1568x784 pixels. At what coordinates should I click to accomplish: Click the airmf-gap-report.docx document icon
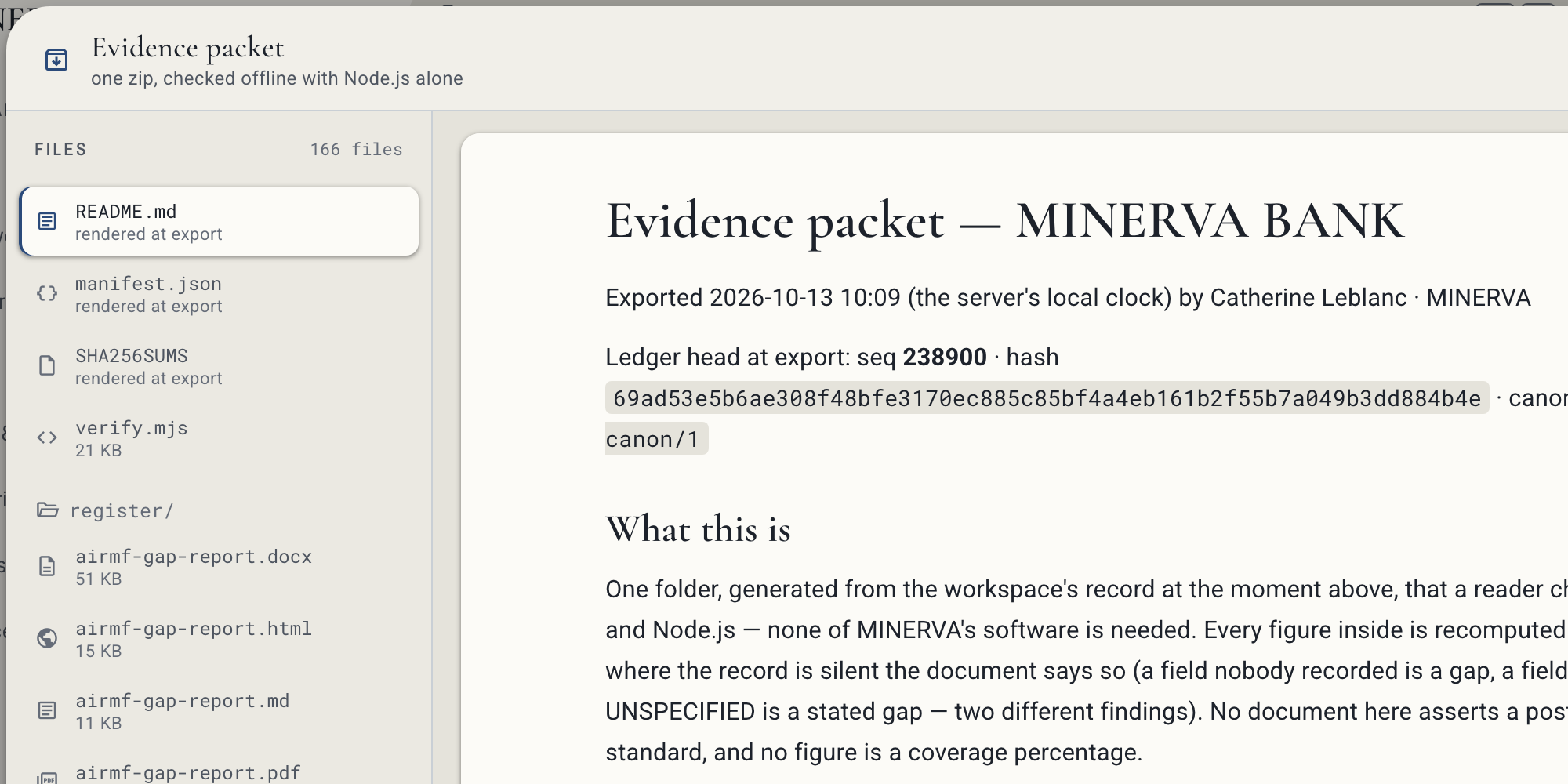pos(47,567)
